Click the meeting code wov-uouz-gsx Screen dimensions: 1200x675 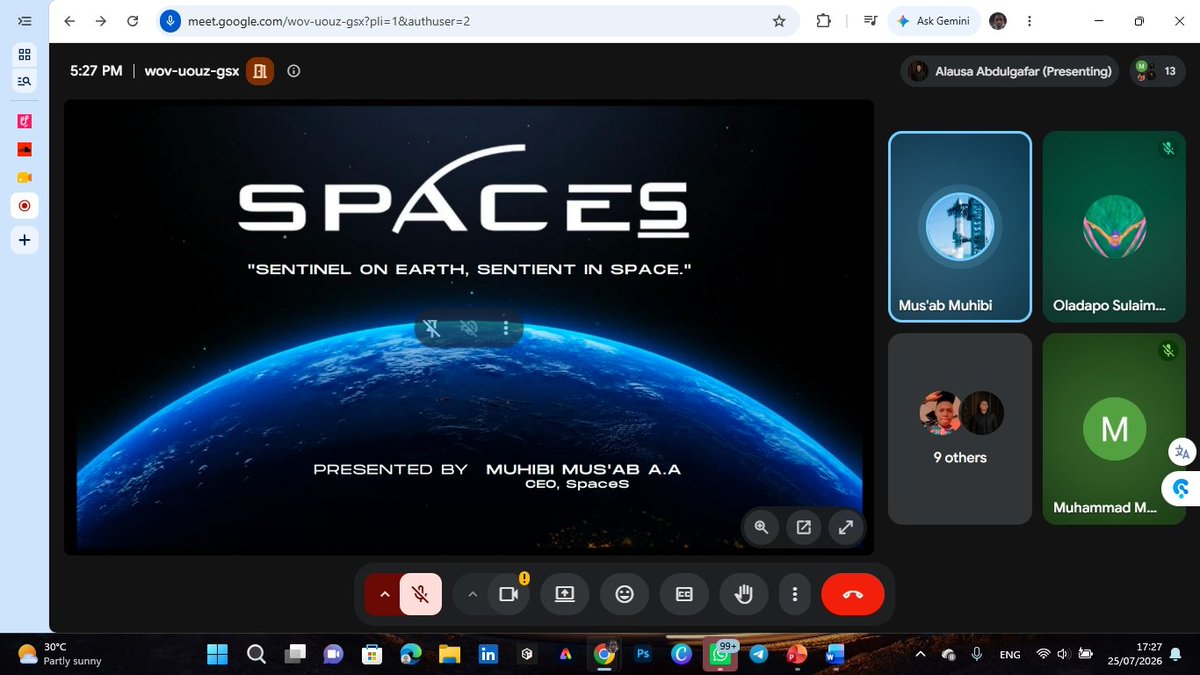click(192, 71)
